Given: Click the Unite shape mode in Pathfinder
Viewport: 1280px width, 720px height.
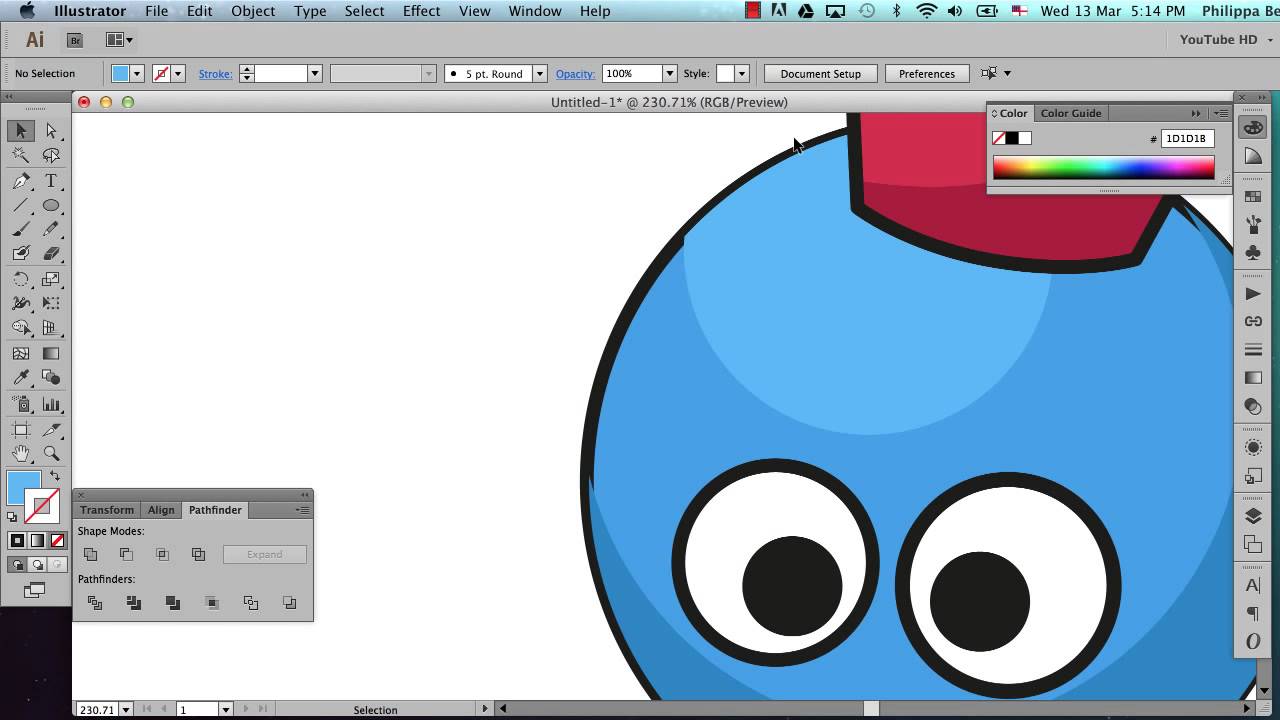Looking at the screenshot, I should coord(91,554).
